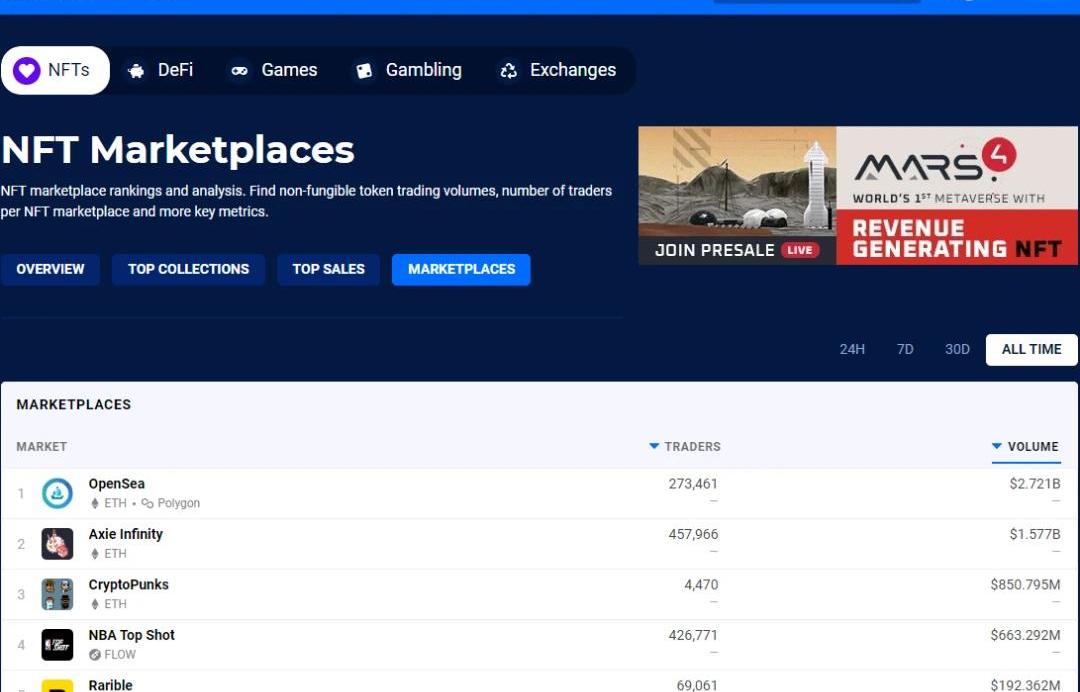Click the NBA Top Shot logo
Viewport: 1080px width, 692px height.
tap(57, 644)
